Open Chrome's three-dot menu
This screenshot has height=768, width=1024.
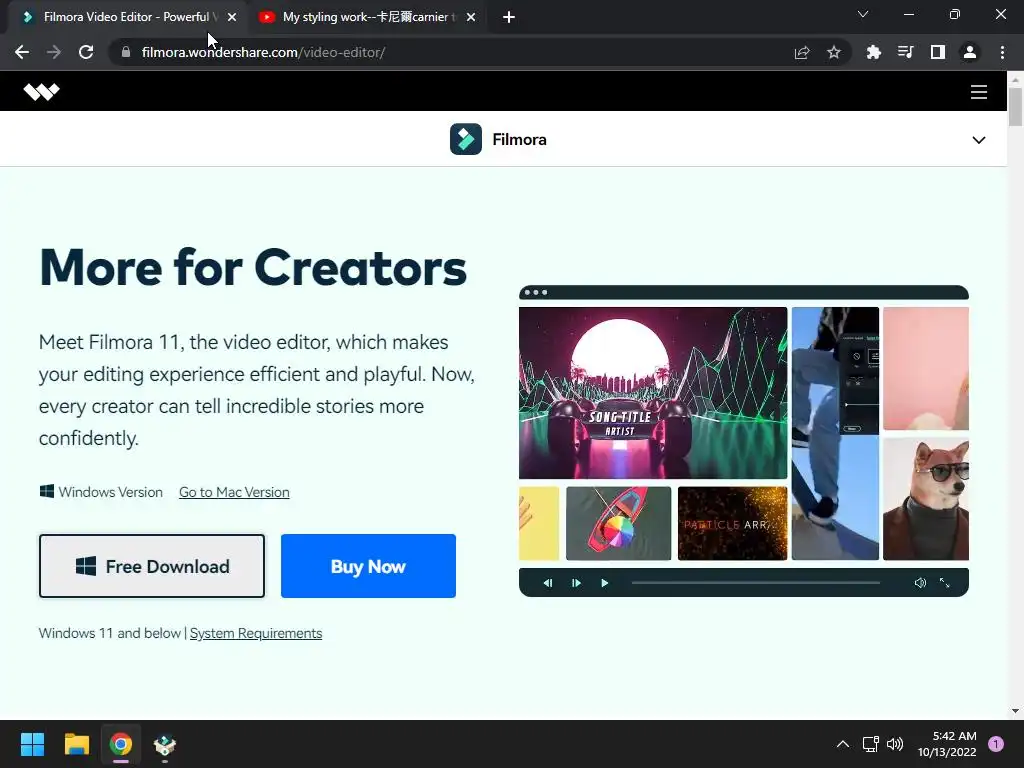pos(1002,52)
